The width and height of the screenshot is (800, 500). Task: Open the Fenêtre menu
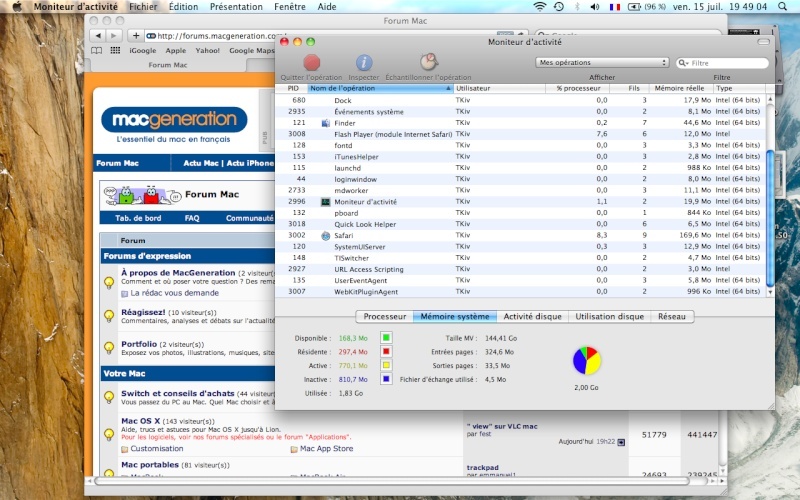(290, 7)
